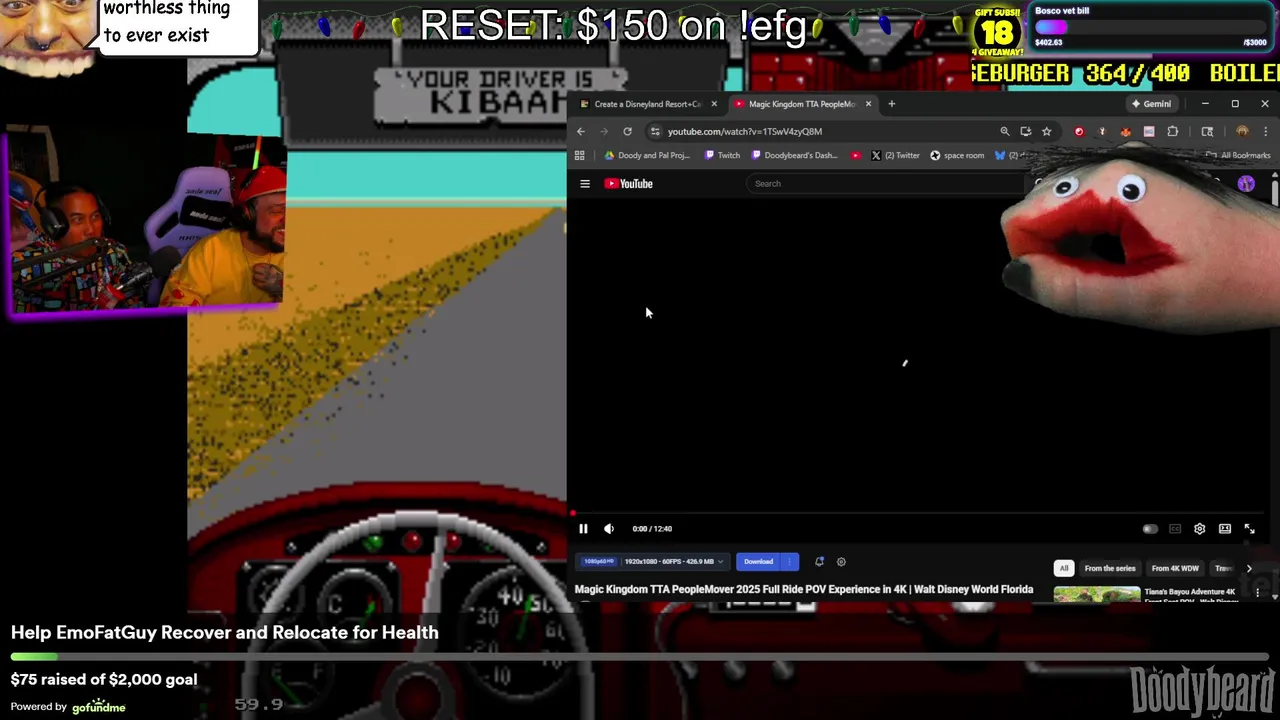Open the 1080p60 quality dropdown

click(651, 562)
